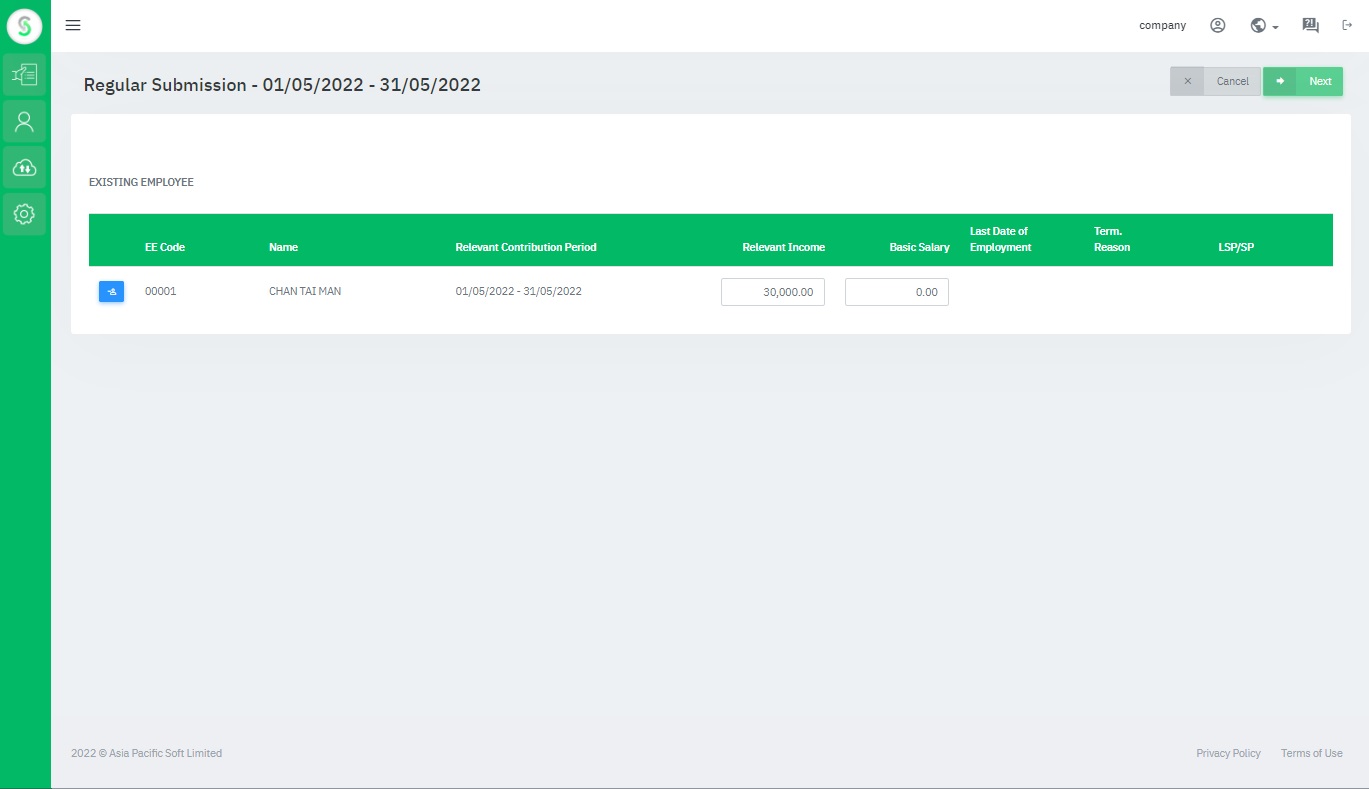
Task: Open the chat feedback icon
Action: tap(1311, 26)
